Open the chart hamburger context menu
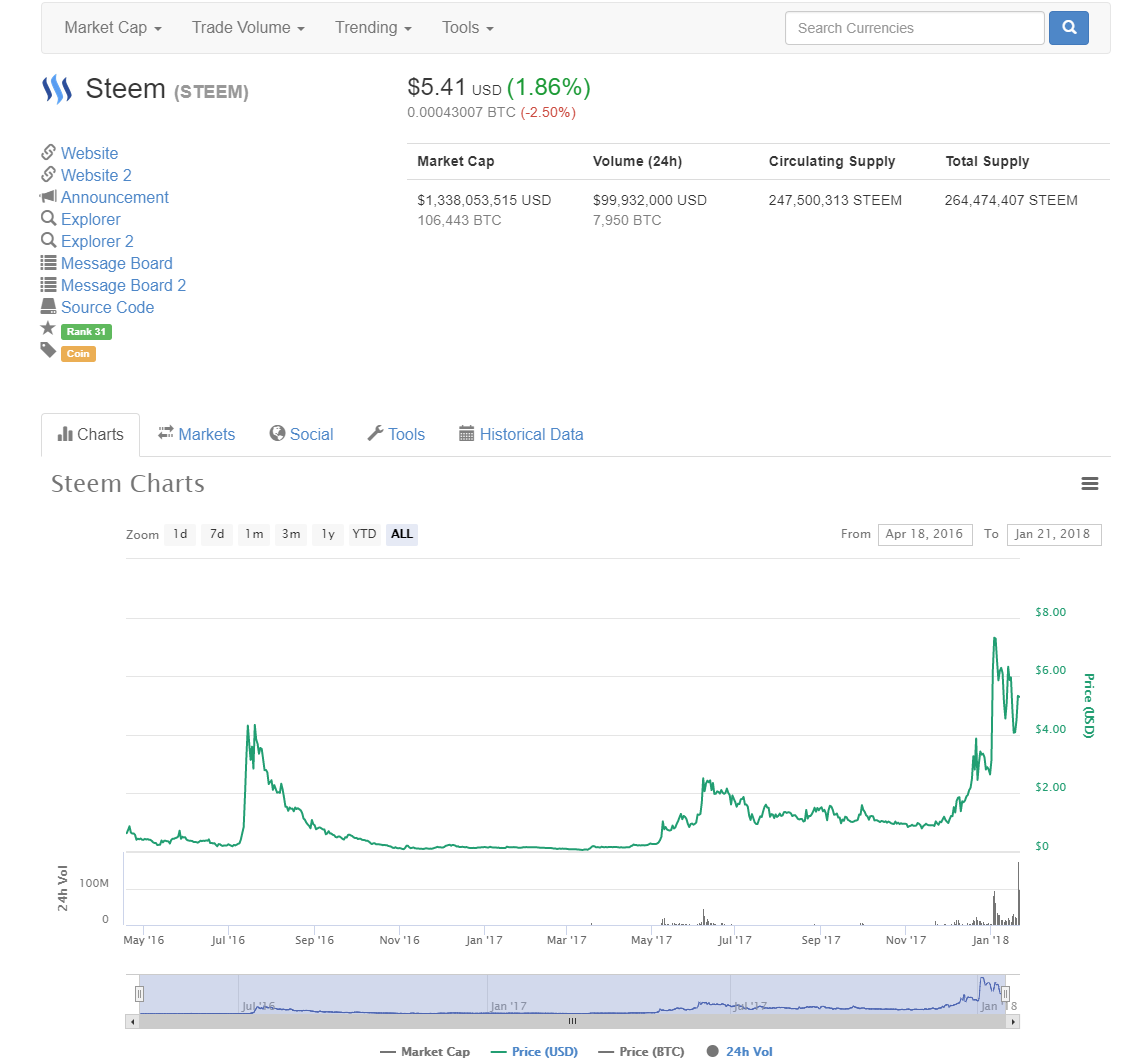Image resolution: width=1138 pixels, height=1061 pixels. (1089, 483)
